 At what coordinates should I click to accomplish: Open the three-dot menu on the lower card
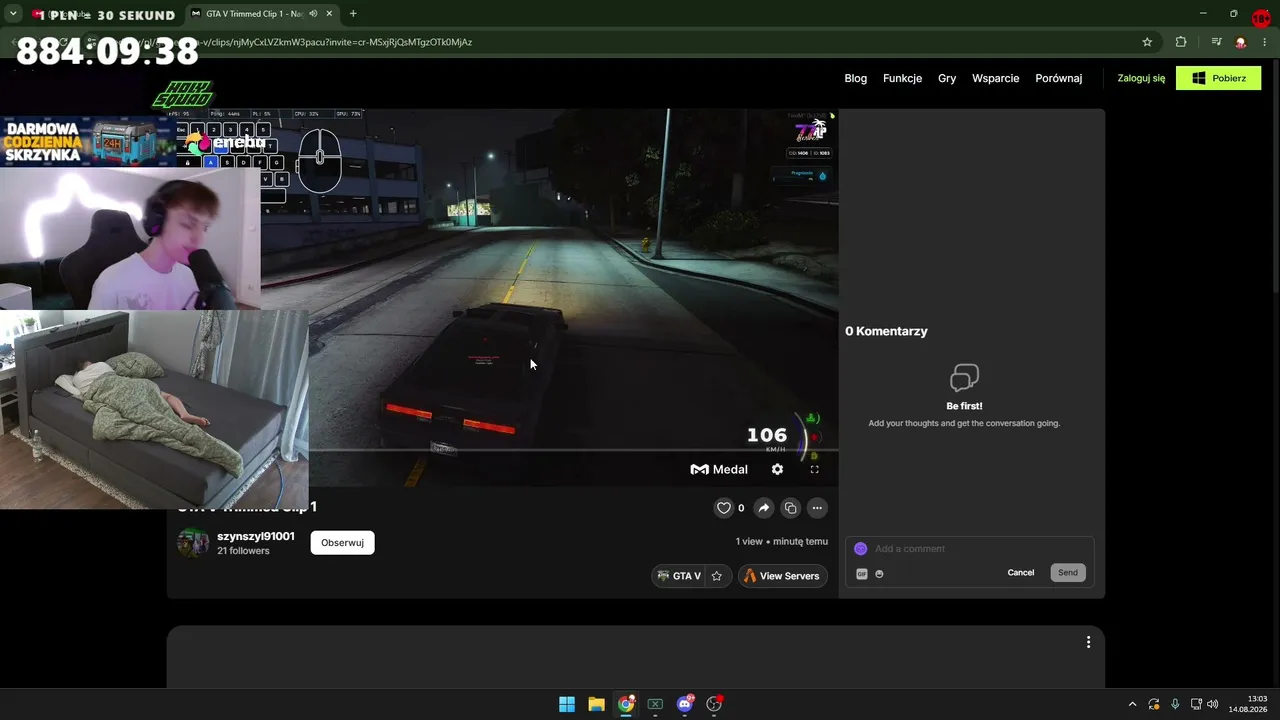pos(1088,642)
